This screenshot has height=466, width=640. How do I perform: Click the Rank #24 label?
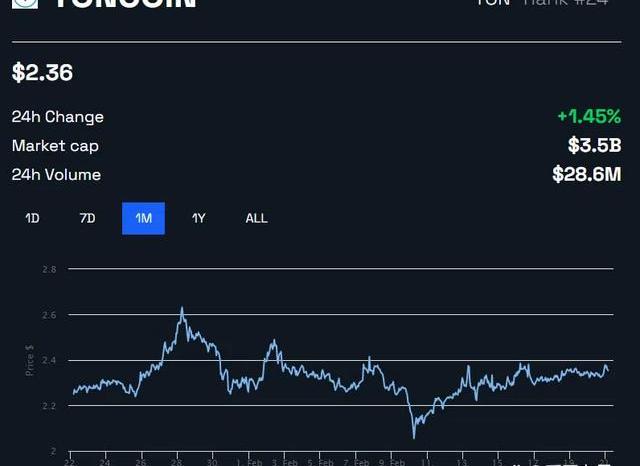coord(565,3)
